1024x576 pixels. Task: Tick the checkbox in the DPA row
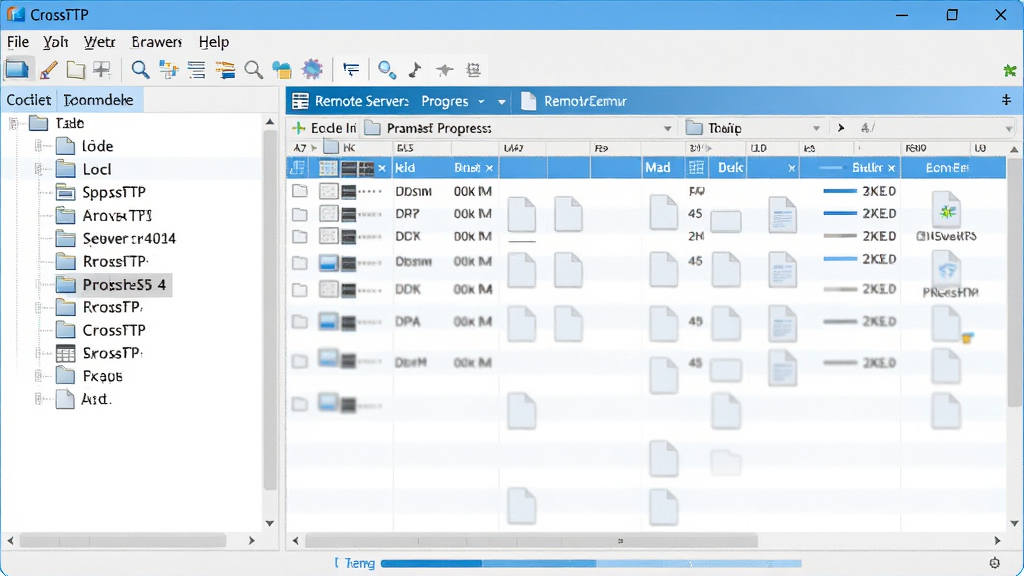click(300, 321)
